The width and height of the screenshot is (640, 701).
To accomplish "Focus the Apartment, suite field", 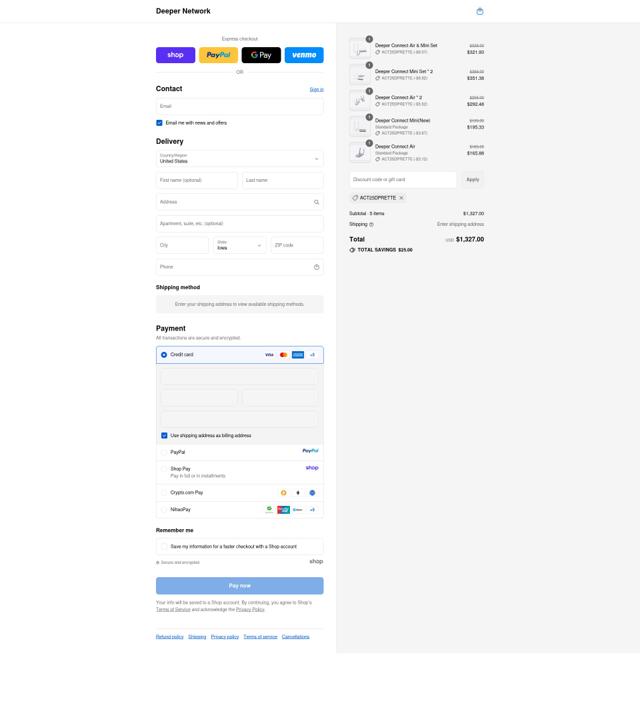I will click(x=240, y=224).
